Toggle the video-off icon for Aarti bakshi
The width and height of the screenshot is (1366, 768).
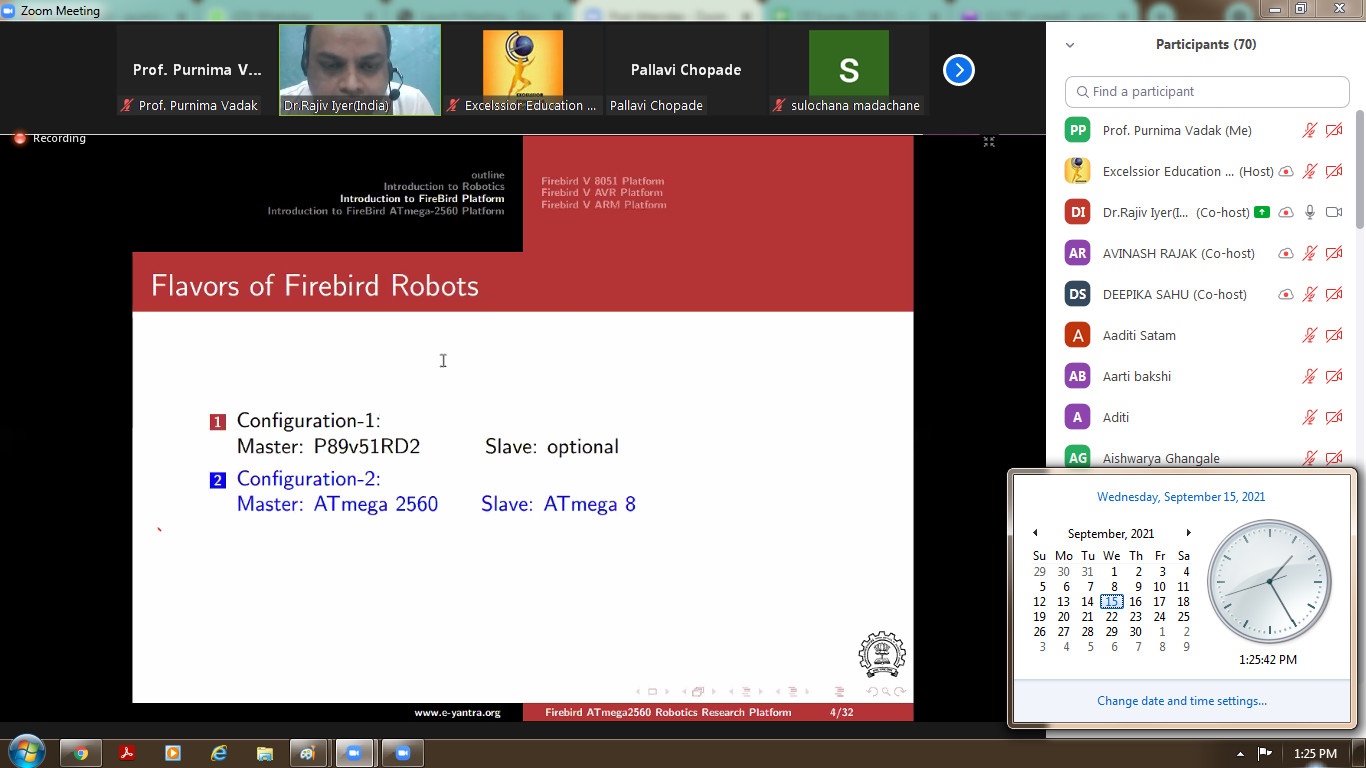(x=1333, y=377)
